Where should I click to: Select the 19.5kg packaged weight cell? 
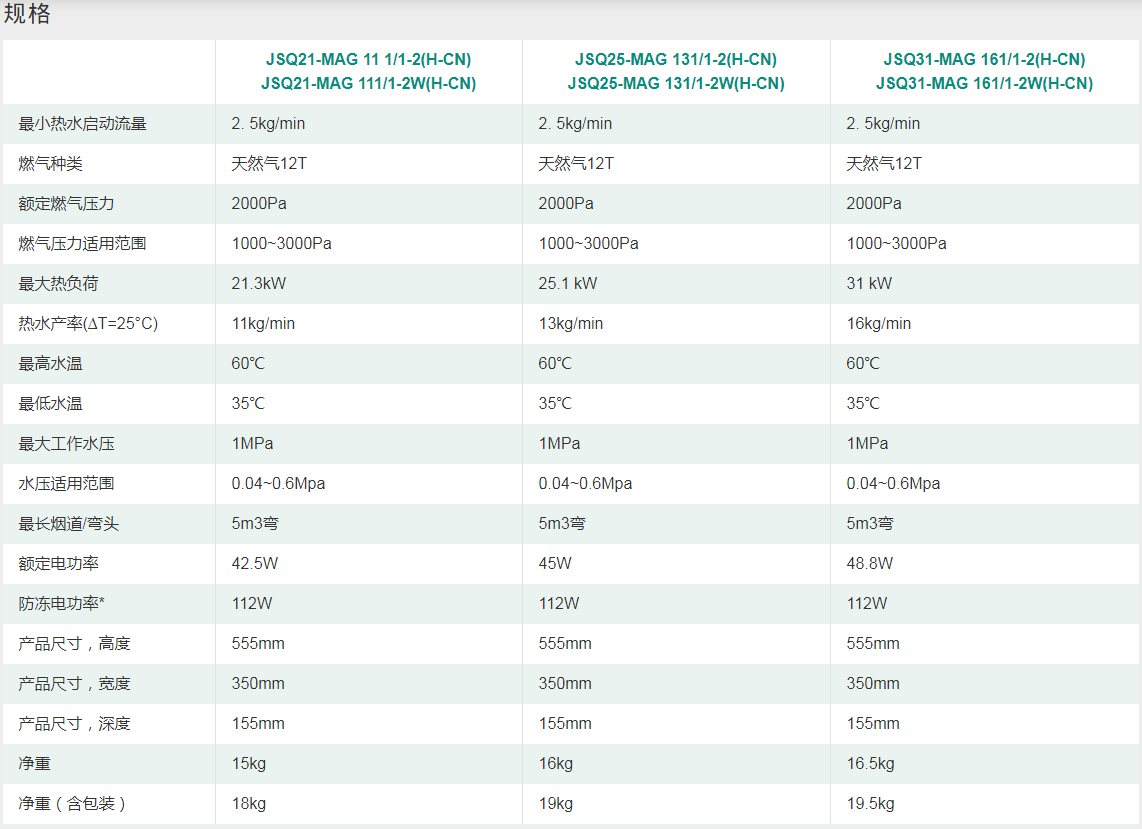pos(870,804)
